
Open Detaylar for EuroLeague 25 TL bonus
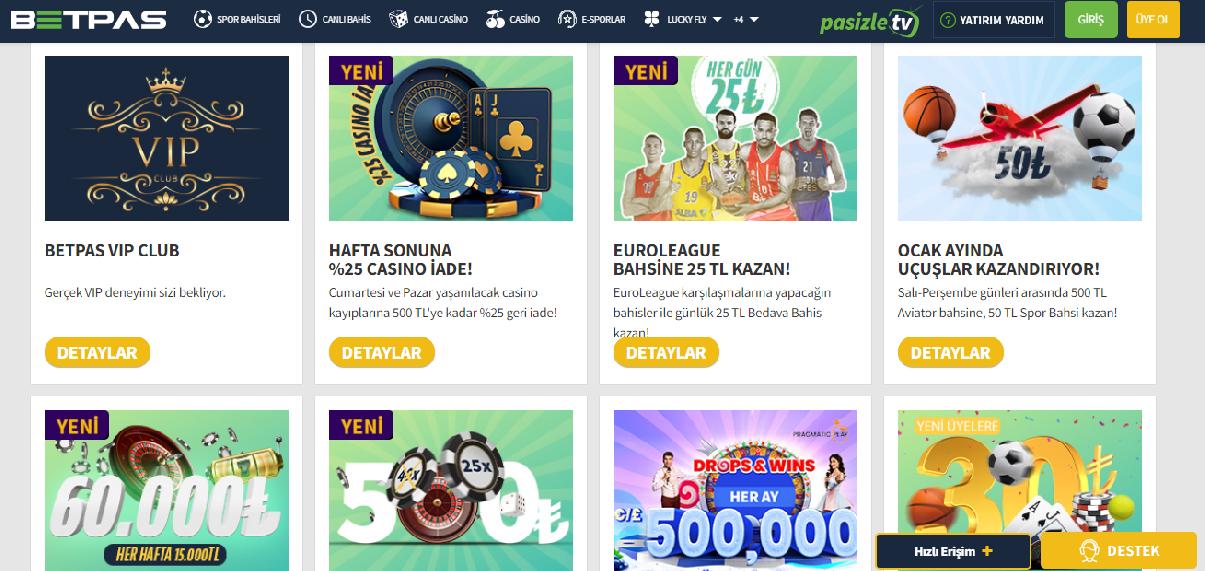click(x=666, y=353)
